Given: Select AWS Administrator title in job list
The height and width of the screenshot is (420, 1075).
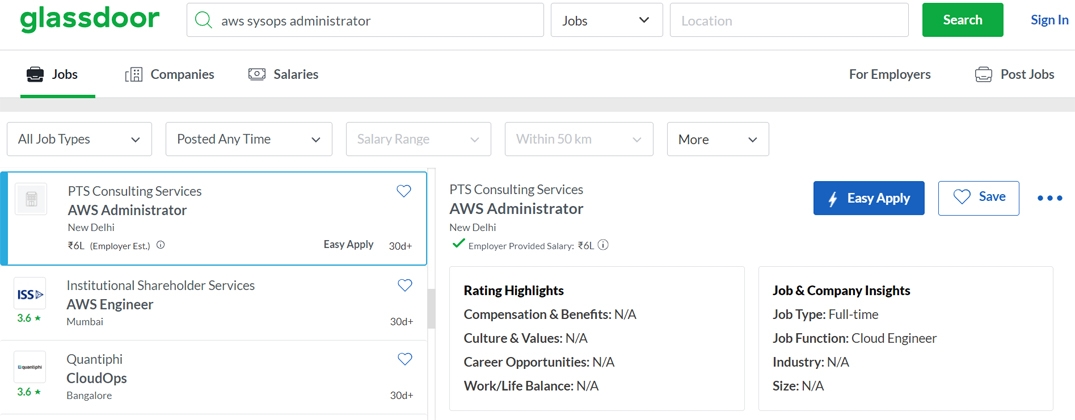Looking at the screenshot, I should click(x=127, y=210).
